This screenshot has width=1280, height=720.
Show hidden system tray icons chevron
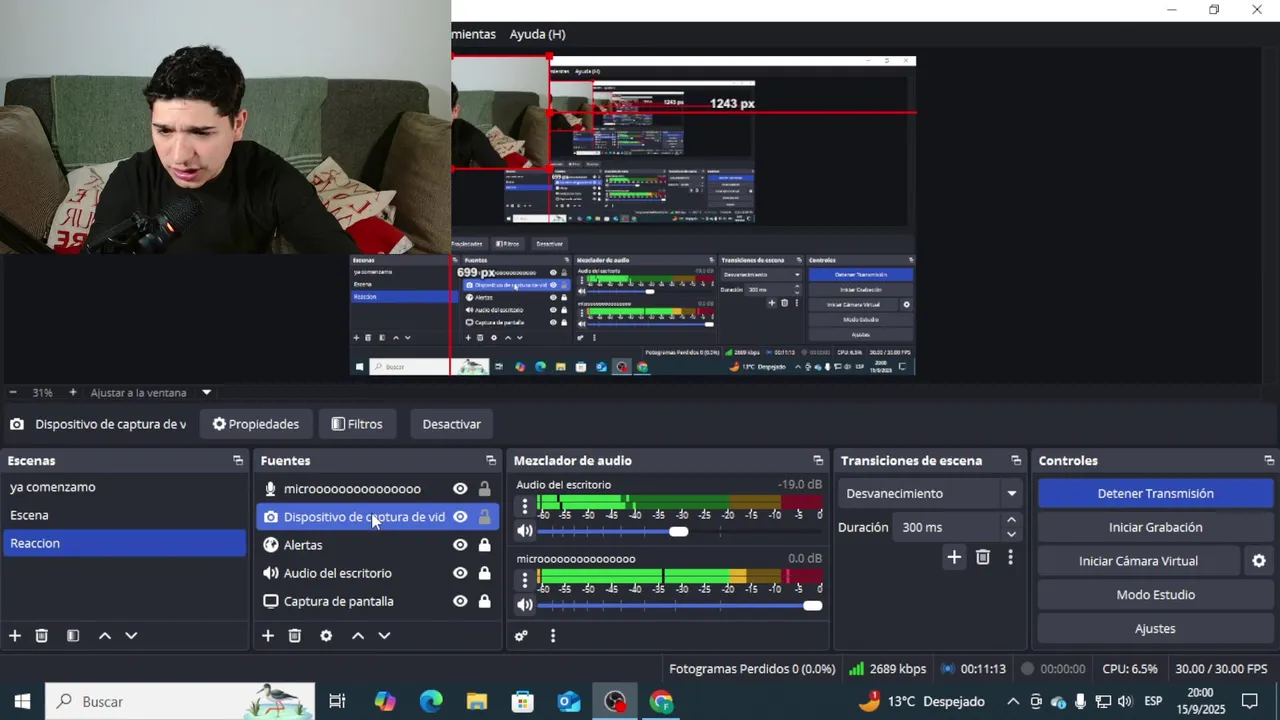pos(1013,702)
